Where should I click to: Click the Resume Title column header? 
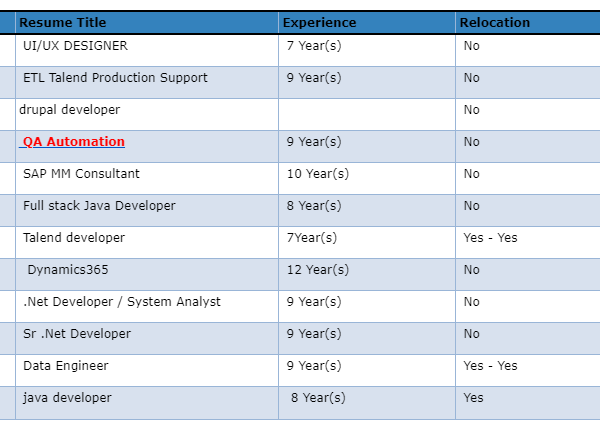click(x=62, y=22)
